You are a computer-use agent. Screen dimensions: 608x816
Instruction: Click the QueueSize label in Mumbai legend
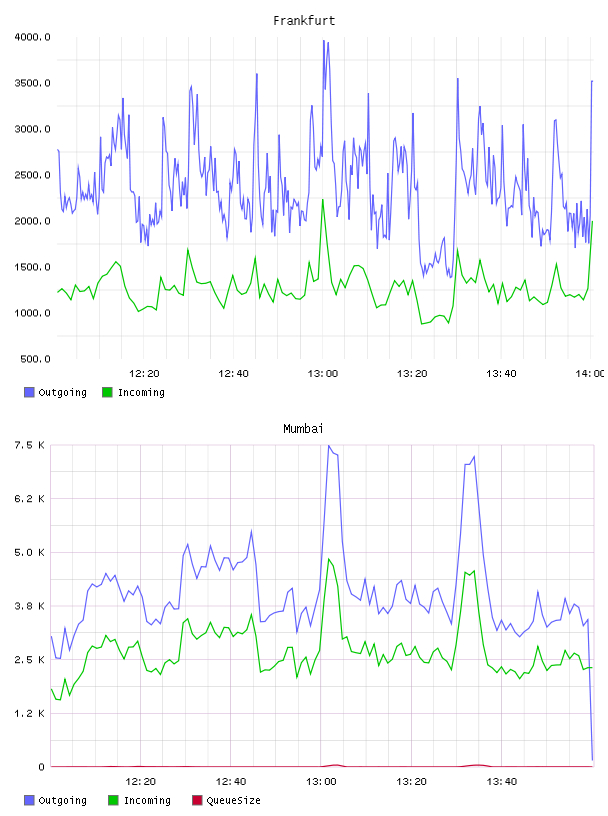pyautogui.click(x=233, y=800)
